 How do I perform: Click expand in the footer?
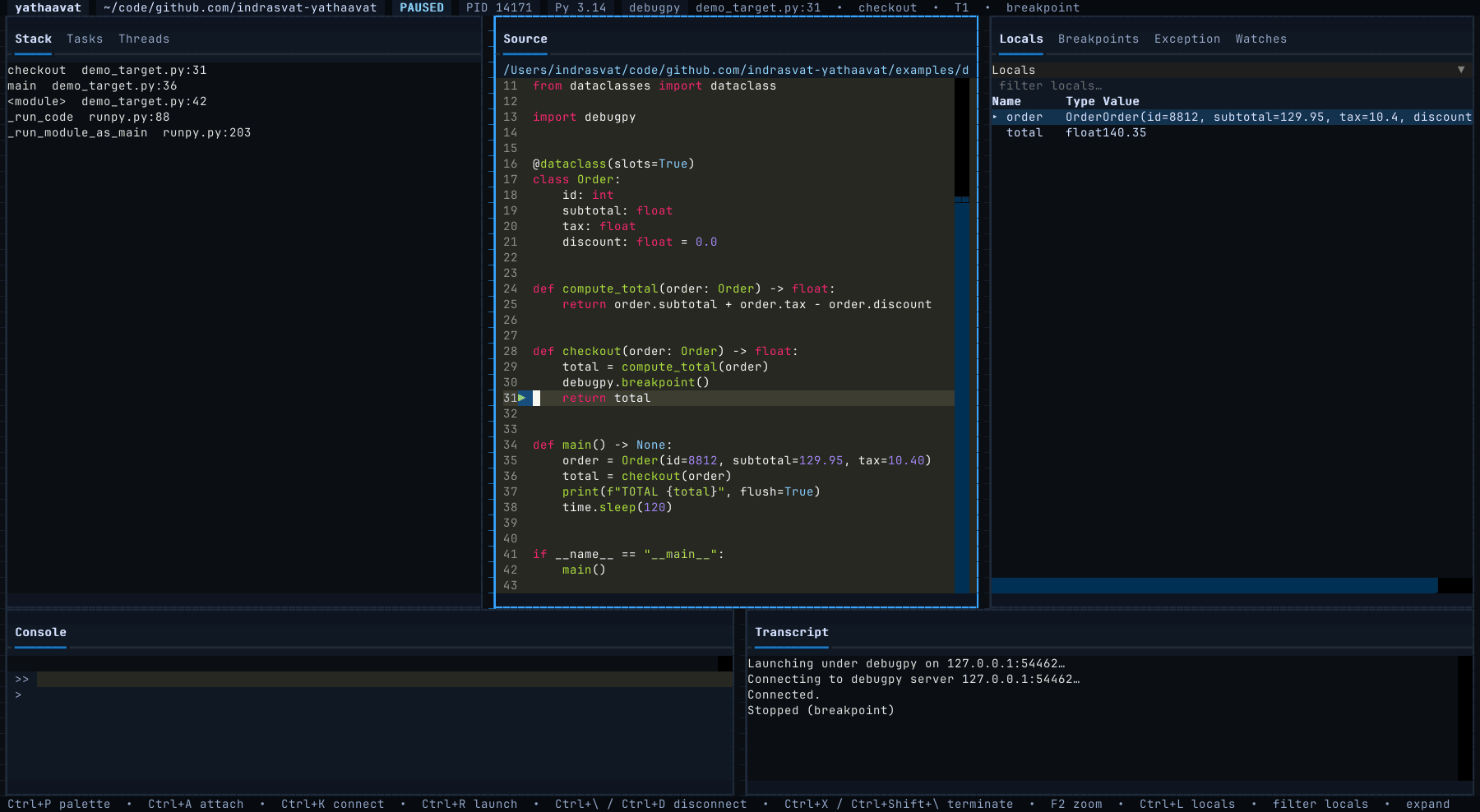pyautogui.click(x=1428, y=804)
